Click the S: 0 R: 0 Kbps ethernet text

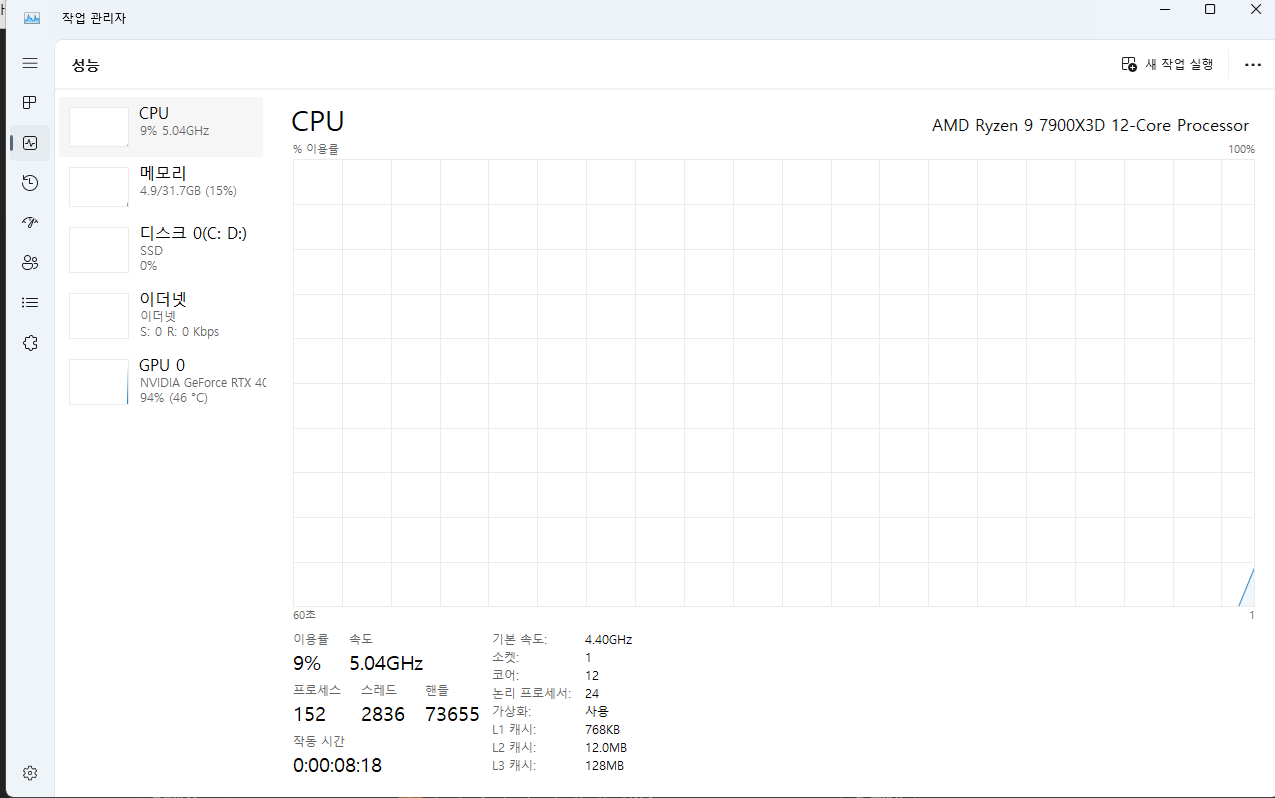tap(179, 331)
